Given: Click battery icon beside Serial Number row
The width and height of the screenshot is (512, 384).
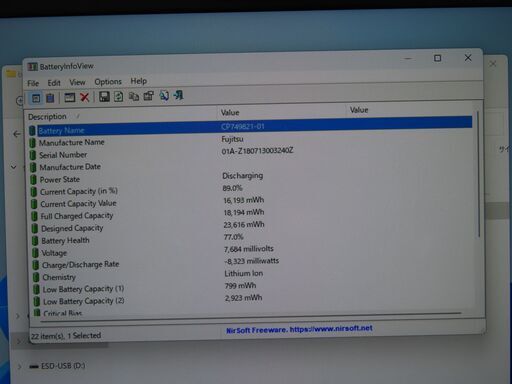Looking at the screenshot, I should 33,155.
